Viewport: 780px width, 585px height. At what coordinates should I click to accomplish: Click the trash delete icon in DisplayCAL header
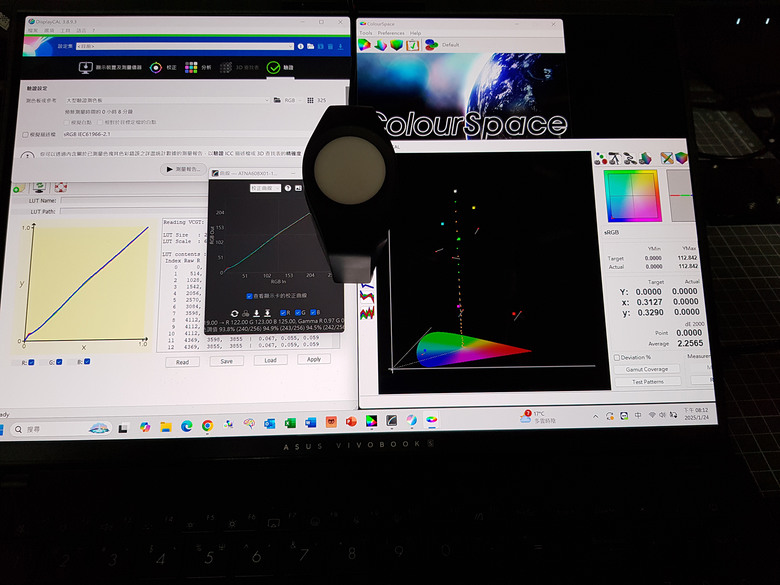330,46
